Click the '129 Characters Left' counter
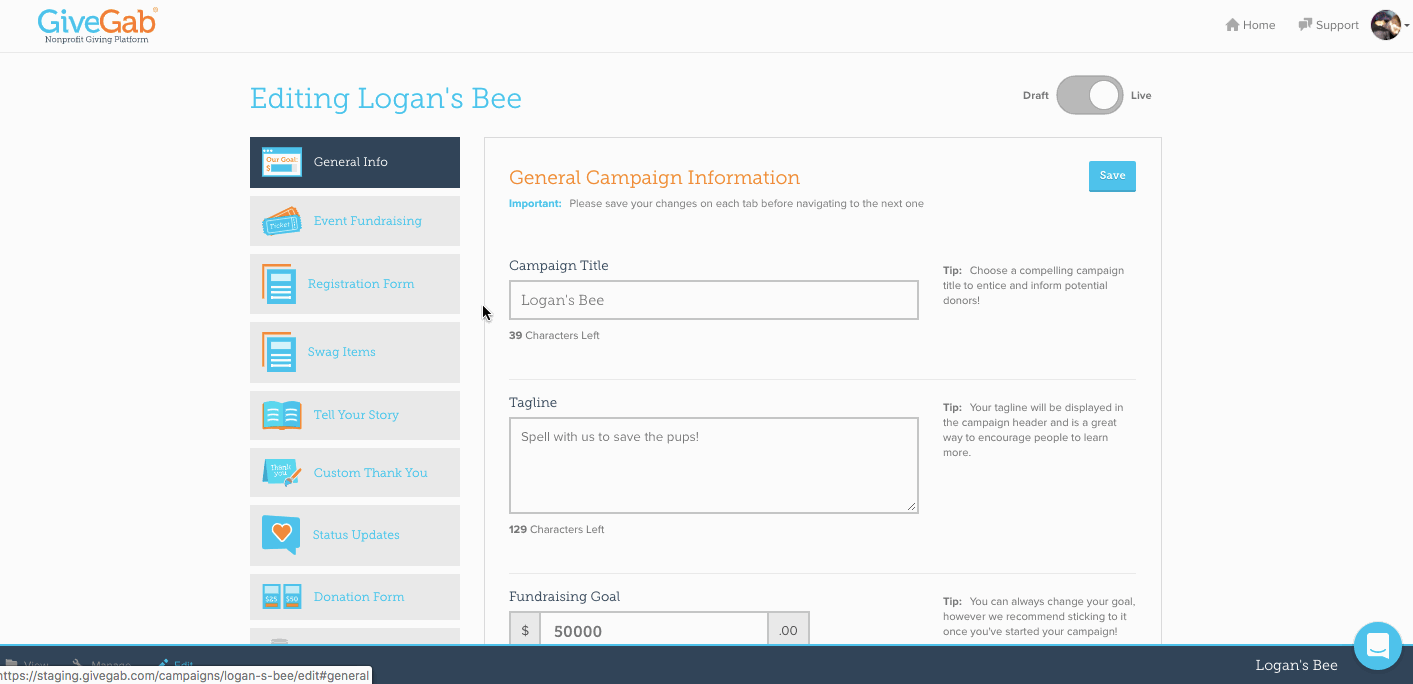This screenshot has height=684, width=1413. pyautogui.click(x=557, y=530)
